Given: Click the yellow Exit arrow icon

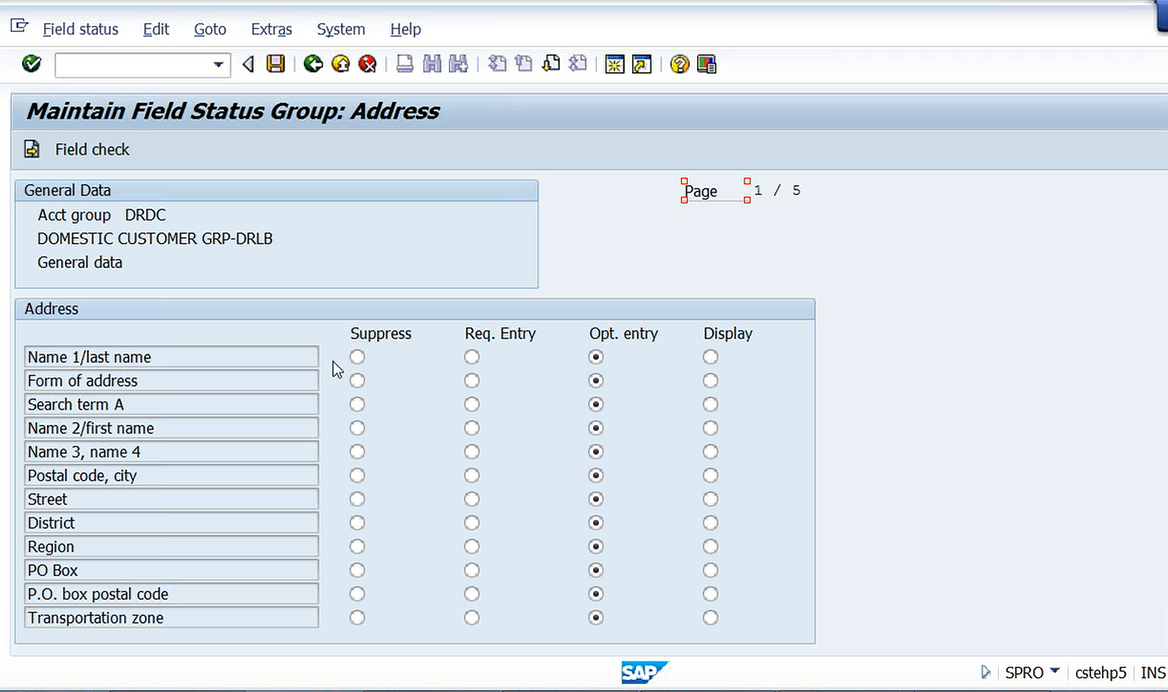Looking at the screenshot, I should coord(340,64).
